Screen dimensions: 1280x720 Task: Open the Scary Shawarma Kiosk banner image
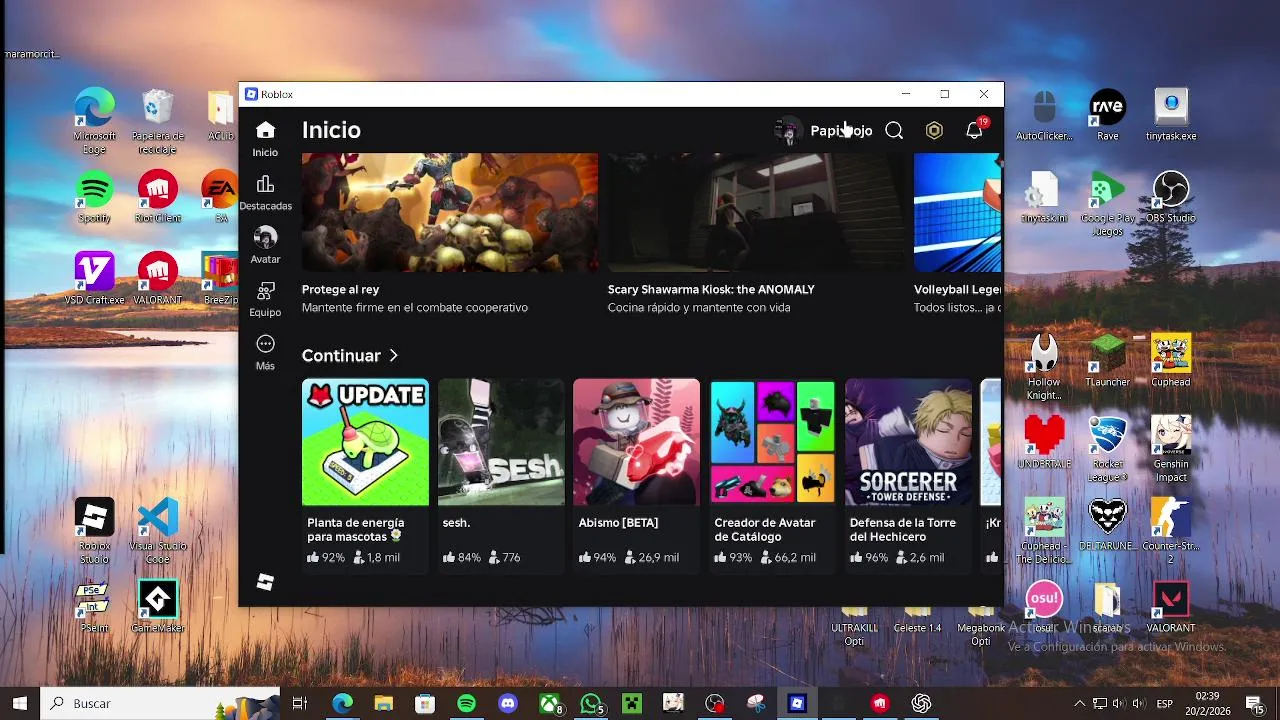click(756, 212)
